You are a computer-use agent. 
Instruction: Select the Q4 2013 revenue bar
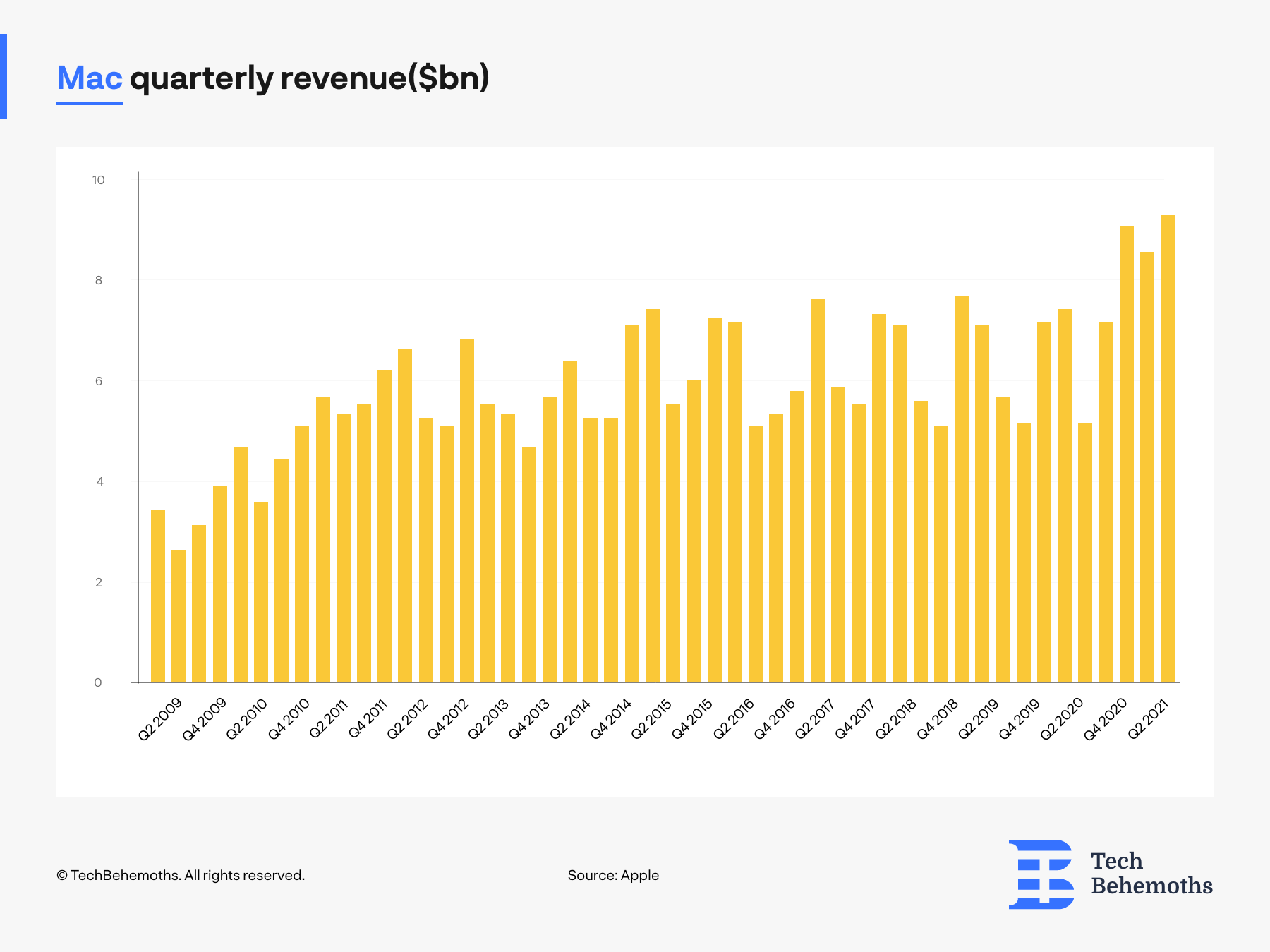[x=550, y=540]
